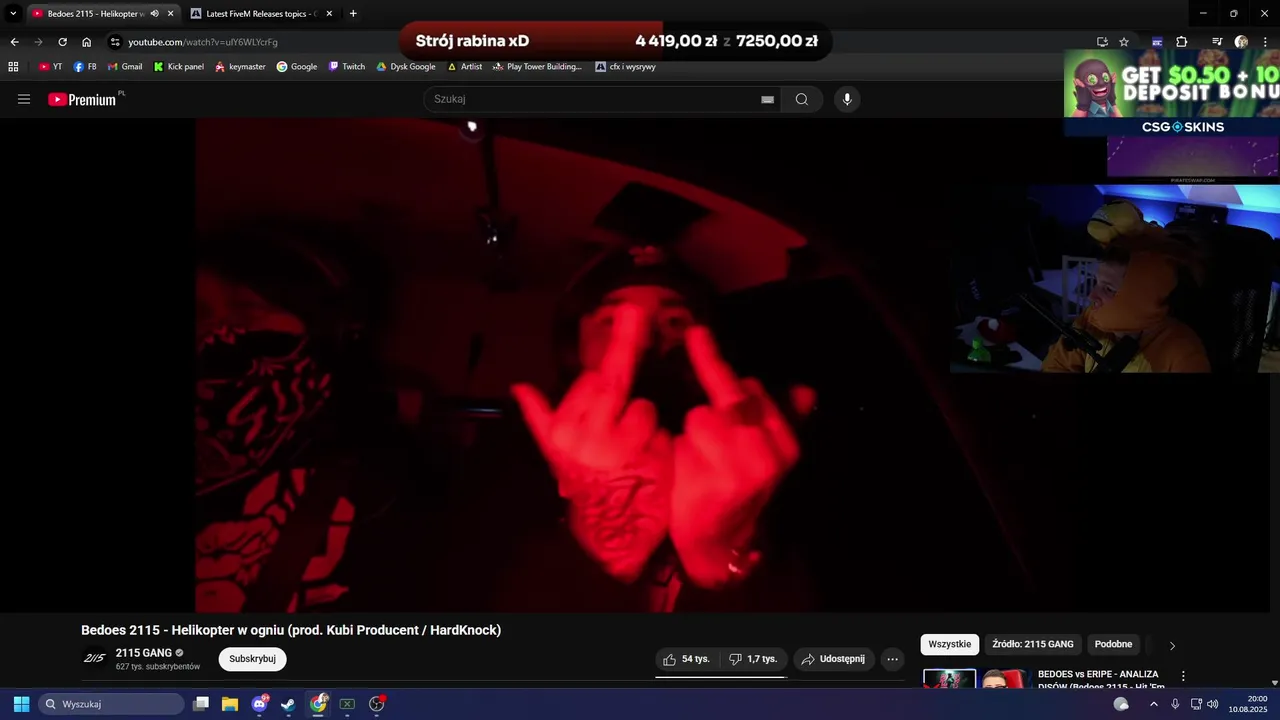Open the Twitch bookmark

347,67
